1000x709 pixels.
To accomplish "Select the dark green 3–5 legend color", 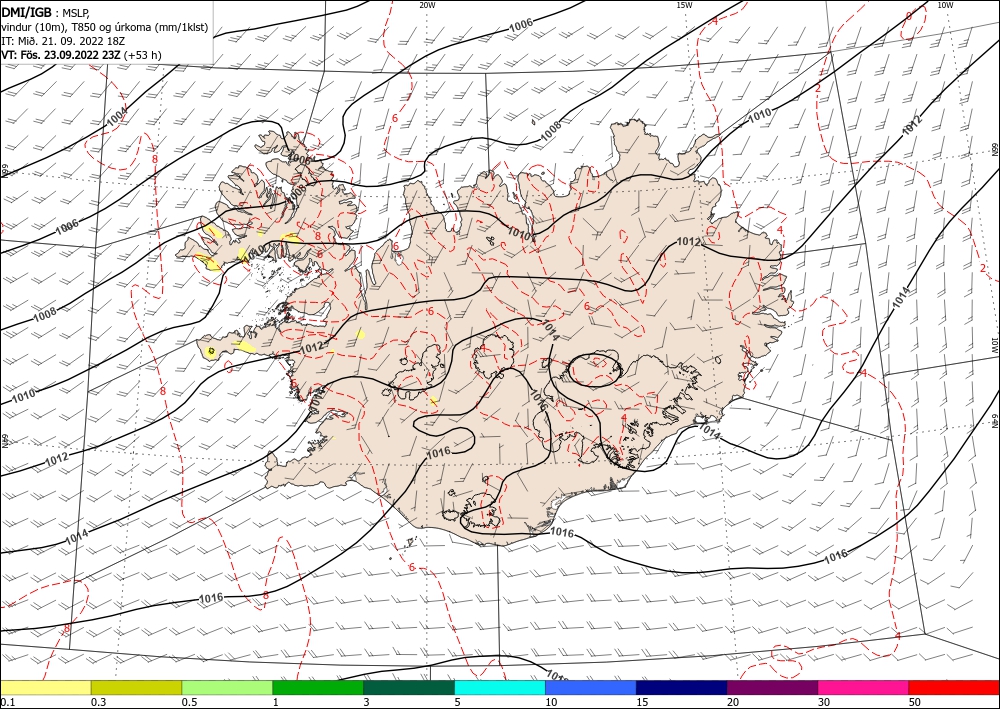I will 409,687.
